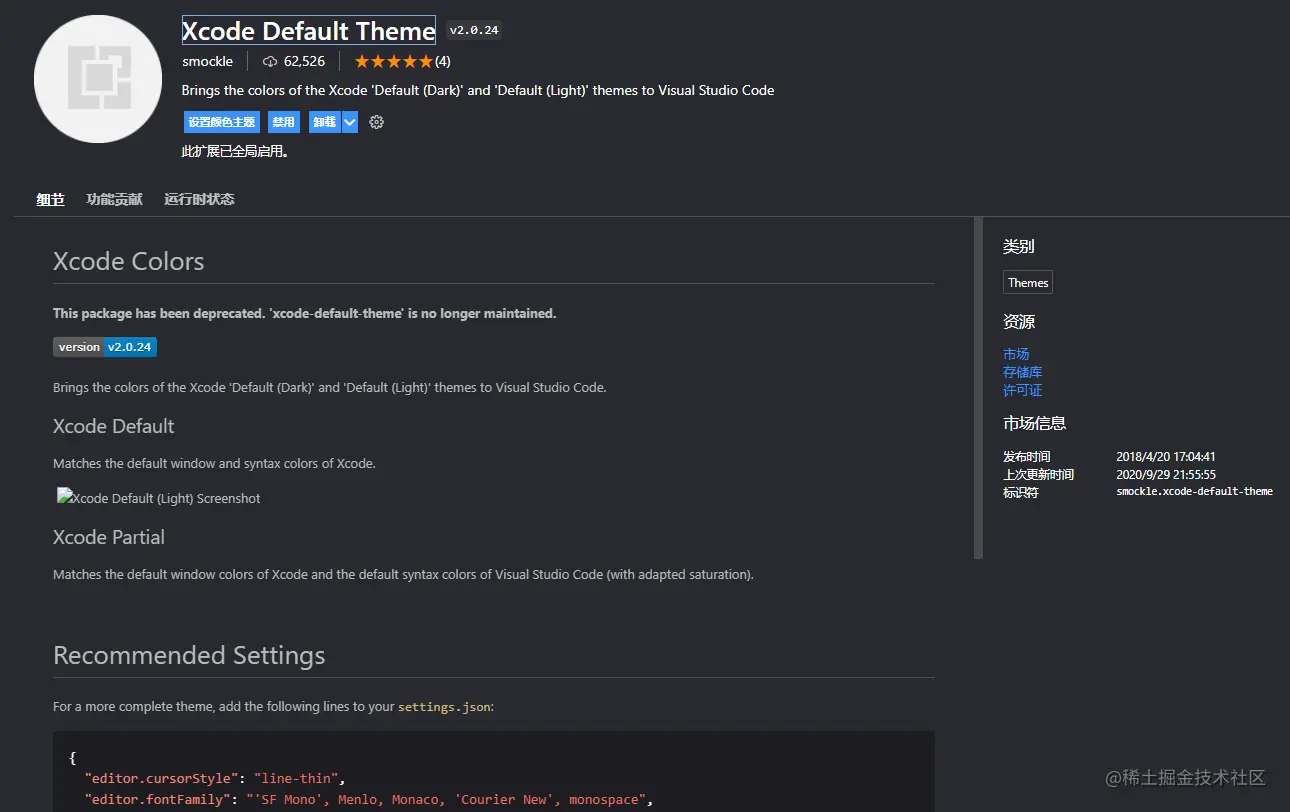Click the Recommended Settings heading
Image resolution: width=1290 pixels, height=812 pixels.
click(189, 655)
